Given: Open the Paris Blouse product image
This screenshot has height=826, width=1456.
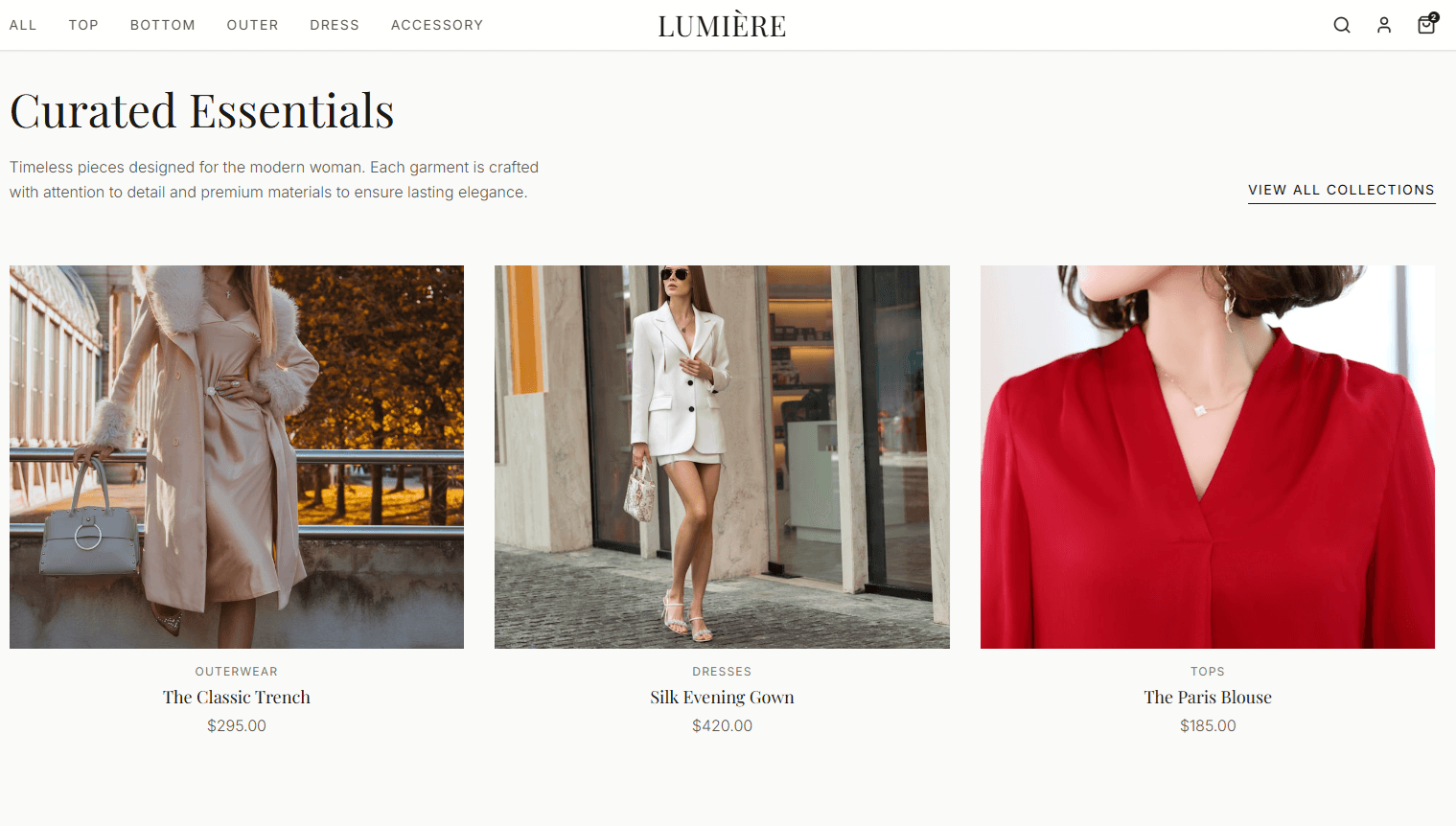Looking at the screenshot, I should (1208, 457).
